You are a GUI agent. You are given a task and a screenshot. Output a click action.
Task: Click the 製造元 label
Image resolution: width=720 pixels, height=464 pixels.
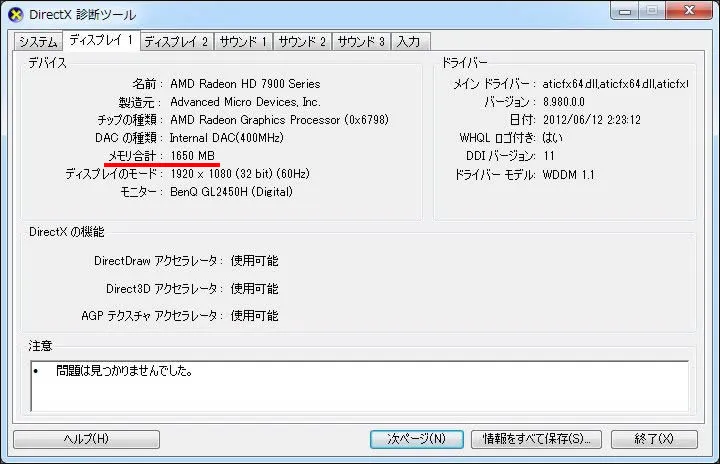click(x=136, y=102)
